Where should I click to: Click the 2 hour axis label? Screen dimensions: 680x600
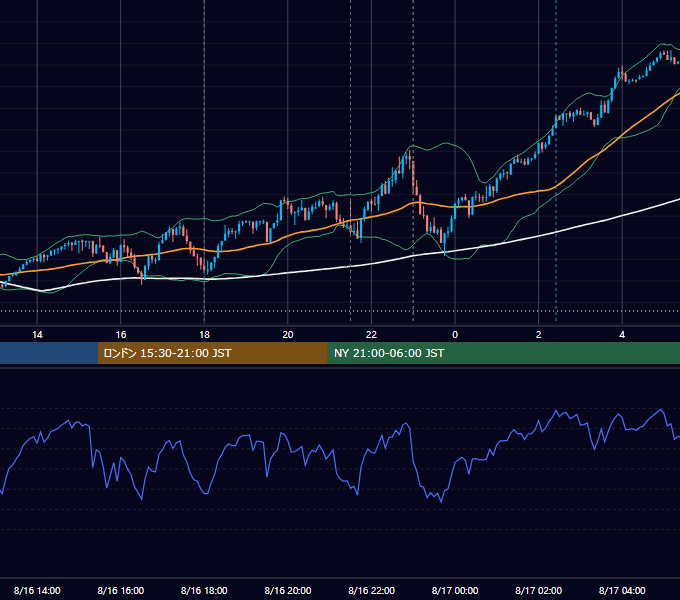[538, 335]
